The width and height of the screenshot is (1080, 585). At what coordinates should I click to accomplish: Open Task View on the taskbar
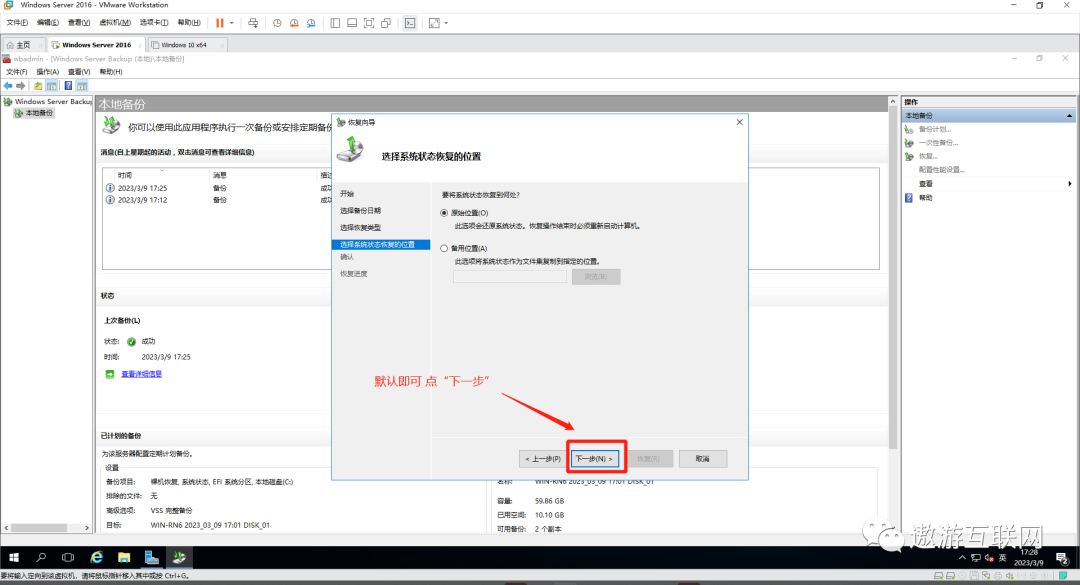tap(68, 557)
